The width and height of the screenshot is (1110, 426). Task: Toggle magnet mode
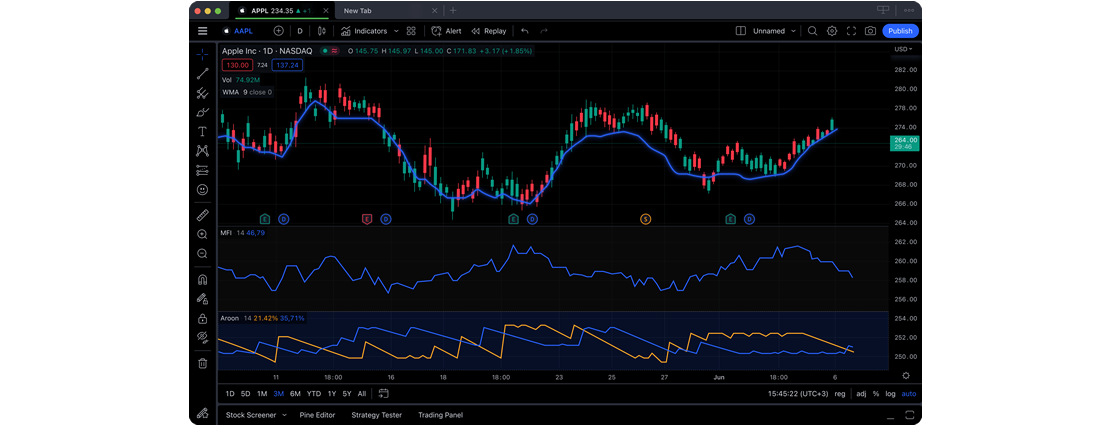(x=202, y=279)
